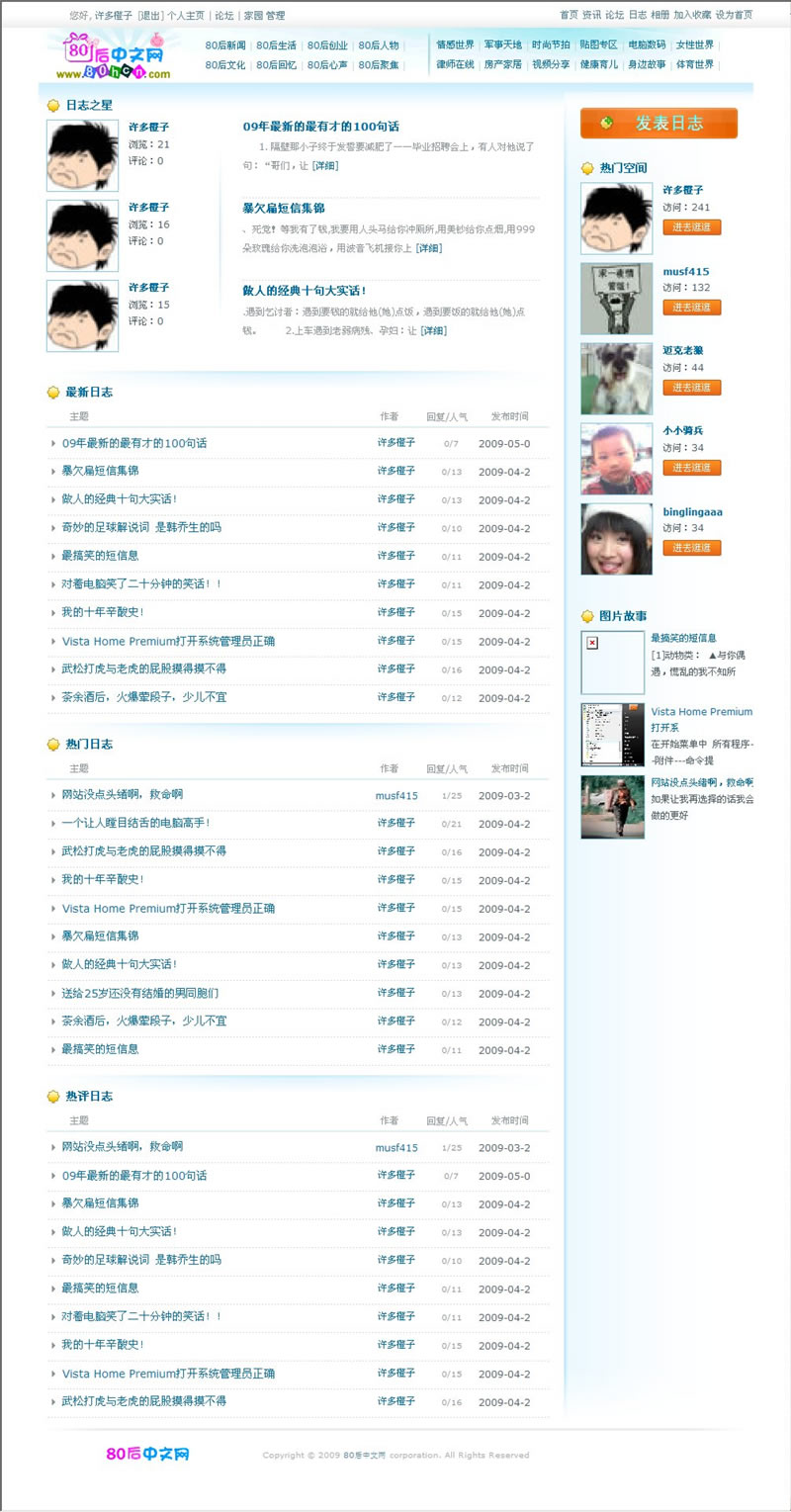Image resolution: width=791 pixels, height=1512 pixels.
Task: Open the 律师在线 channel
Action: pyautogui.click(x=455, y=65)
